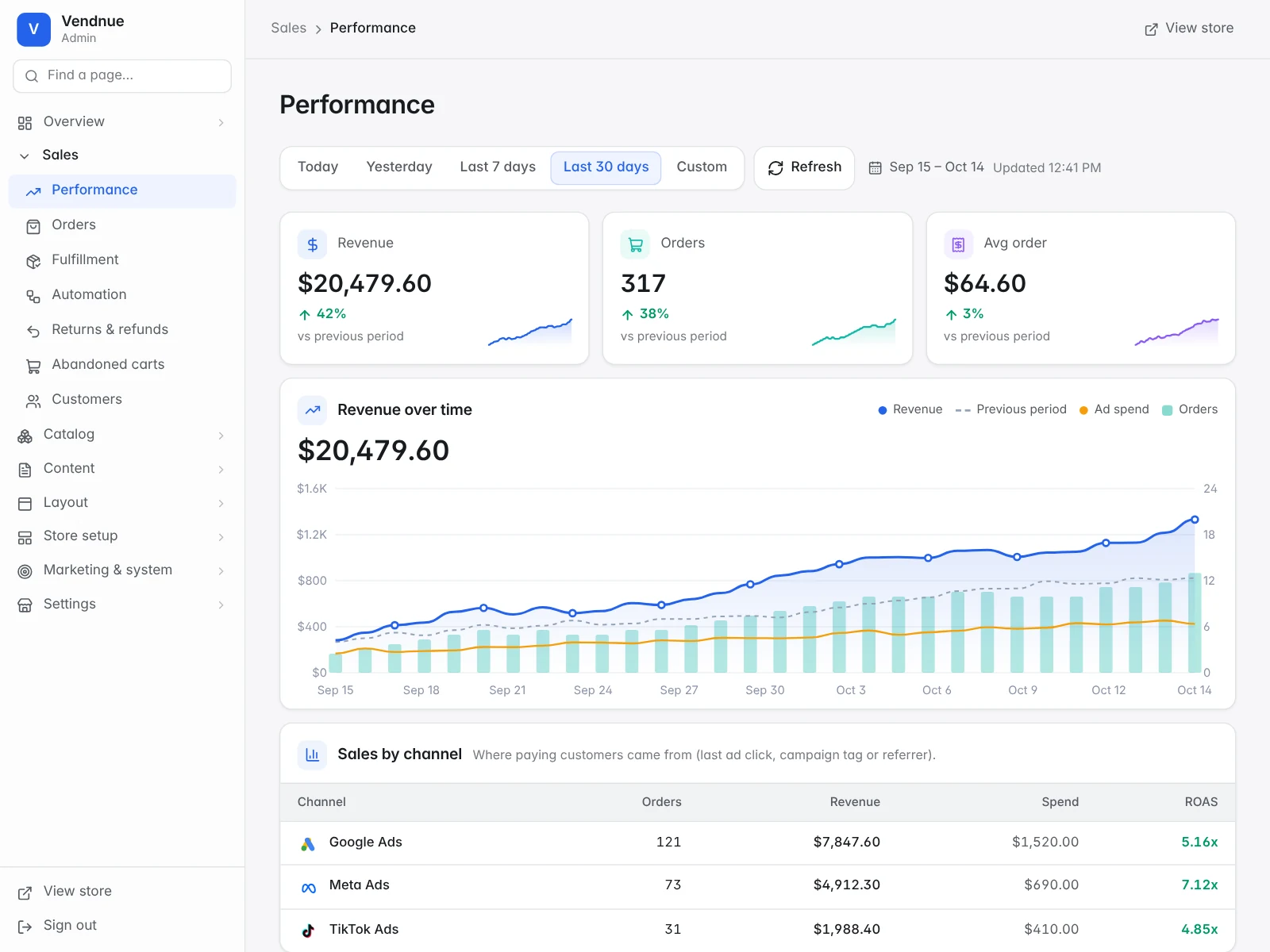This screenshot has width=1270, height=952.
Task: Expand the Catalog section chevron
Action: tap(221, 436)
